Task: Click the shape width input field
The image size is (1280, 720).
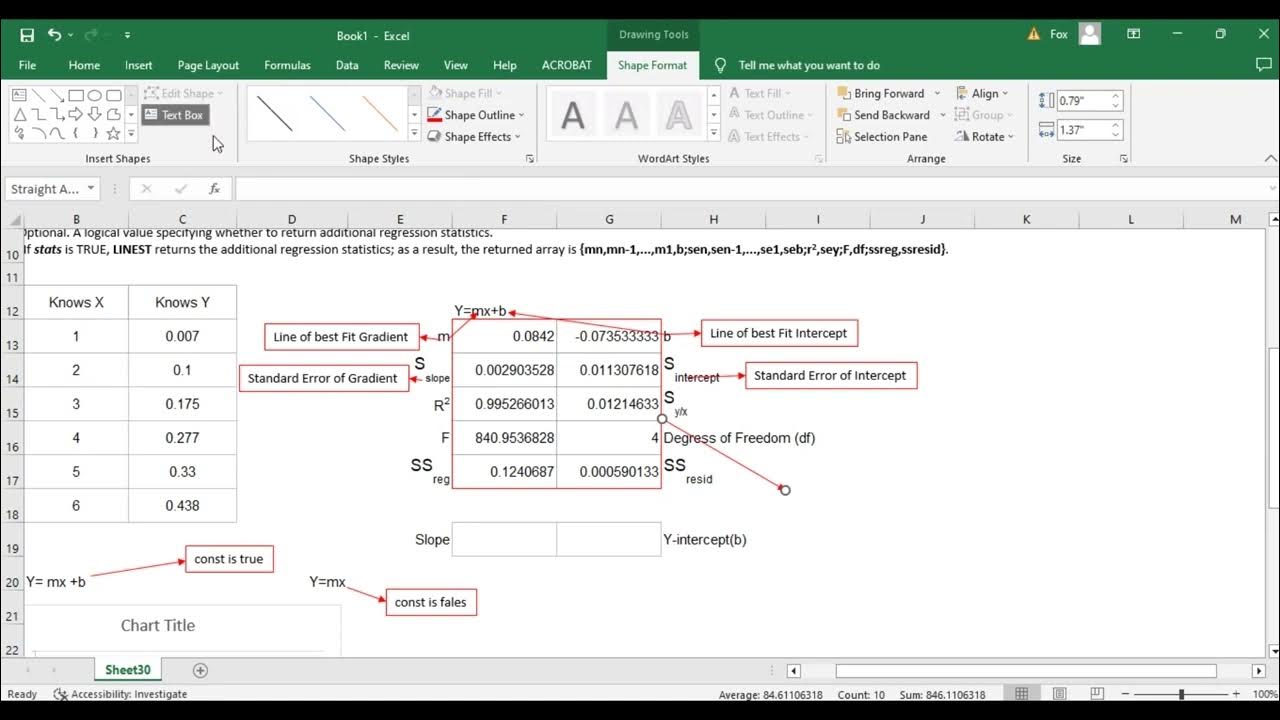Action: [1083, 130]
